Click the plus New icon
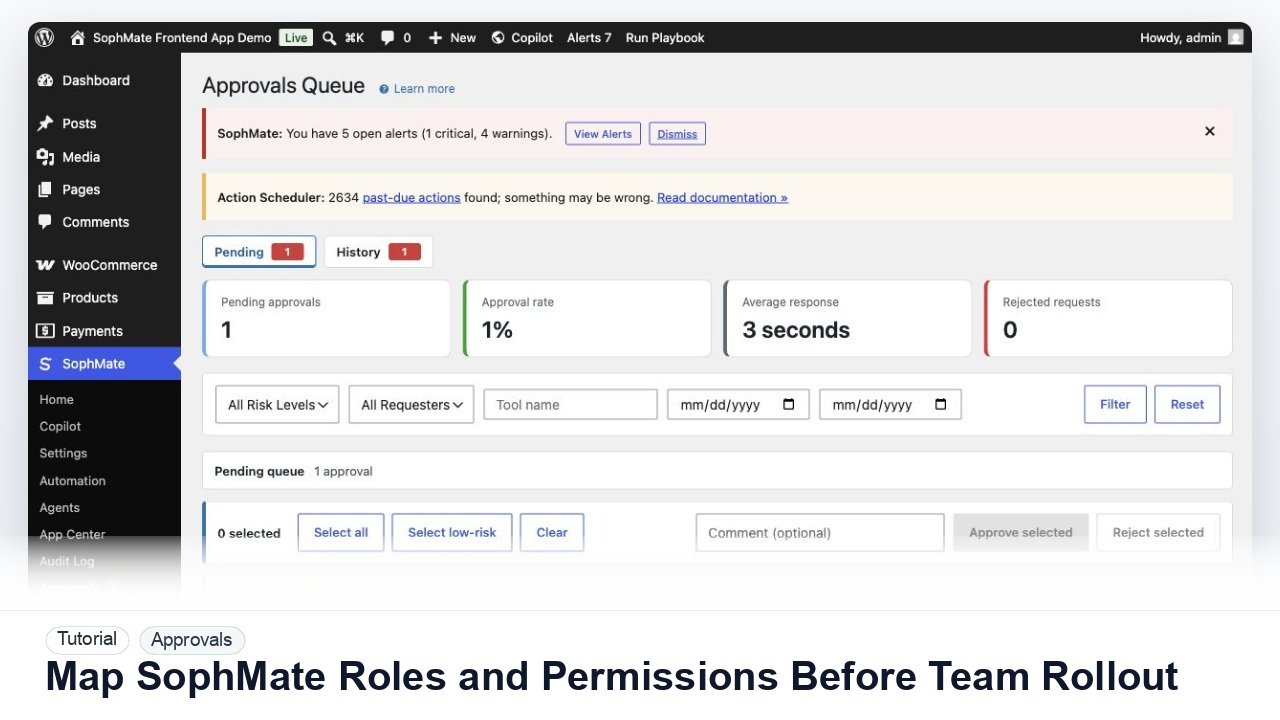 pos(435,38)
